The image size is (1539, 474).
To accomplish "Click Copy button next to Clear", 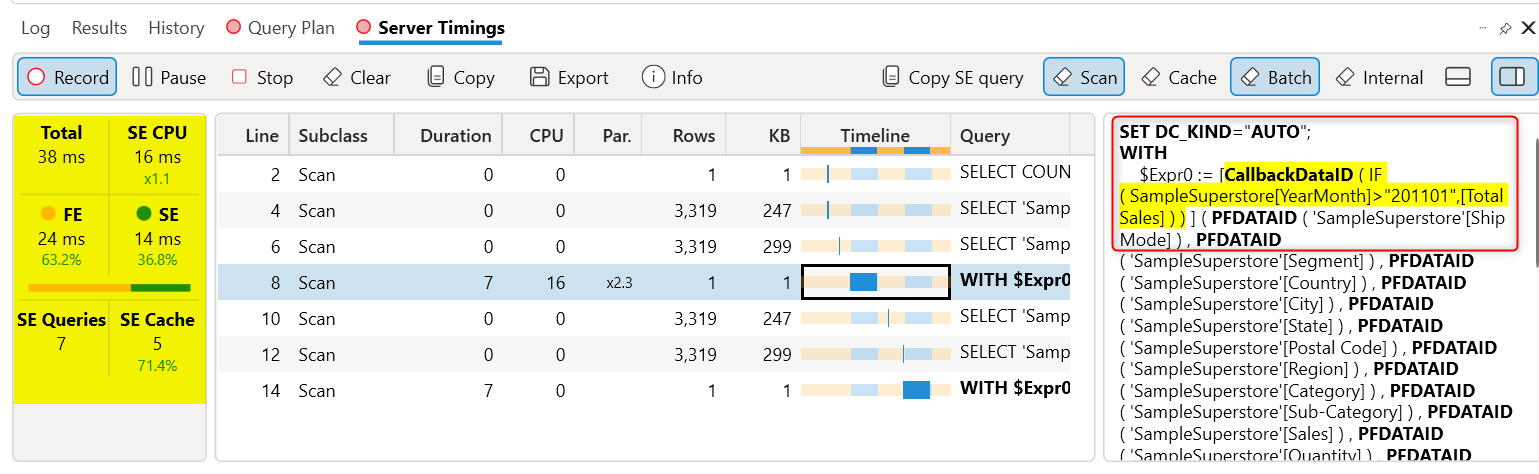I will pos(460,77).
